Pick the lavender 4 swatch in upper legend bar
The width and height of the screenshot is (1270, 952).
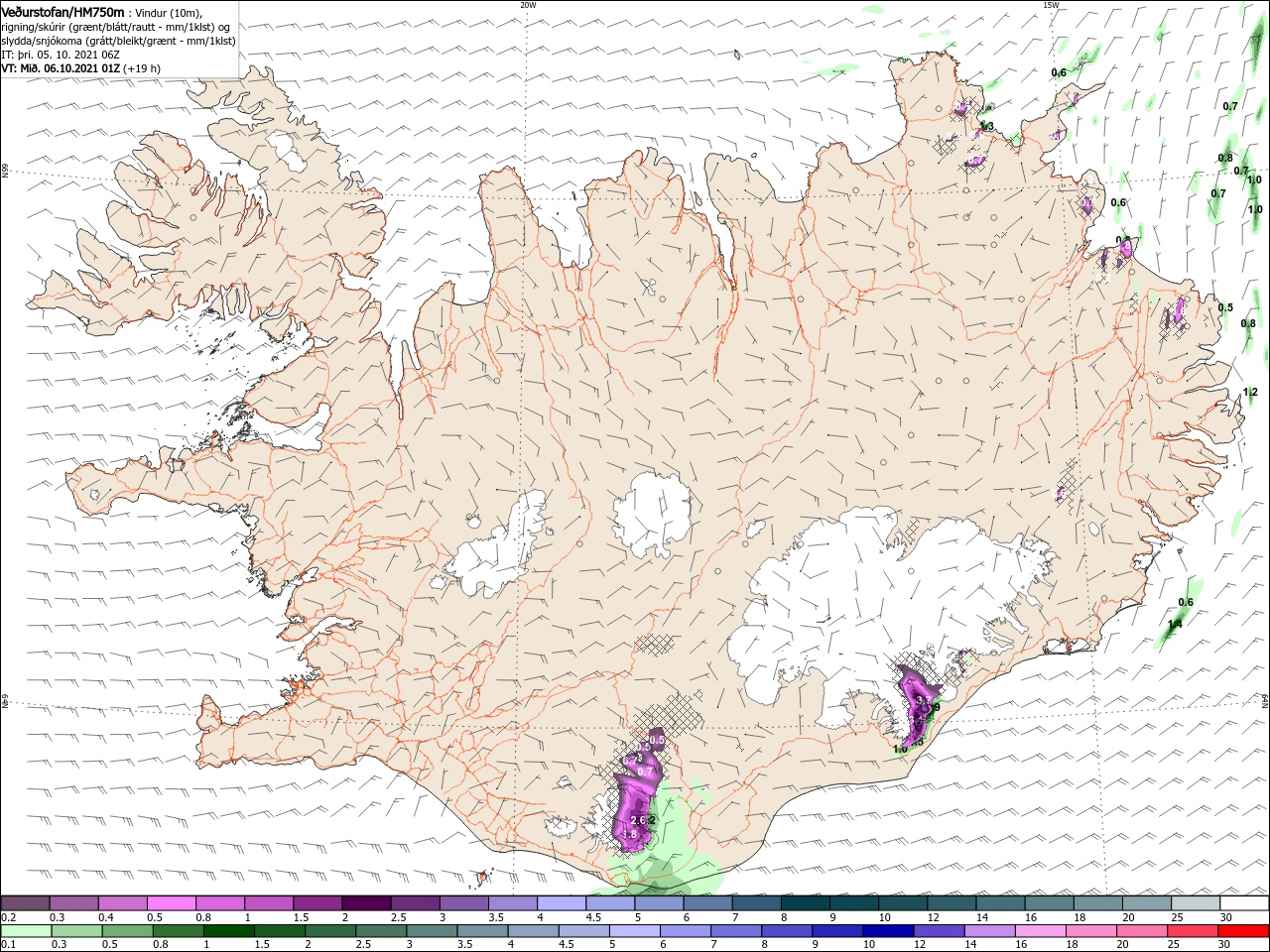click(562, 903)
